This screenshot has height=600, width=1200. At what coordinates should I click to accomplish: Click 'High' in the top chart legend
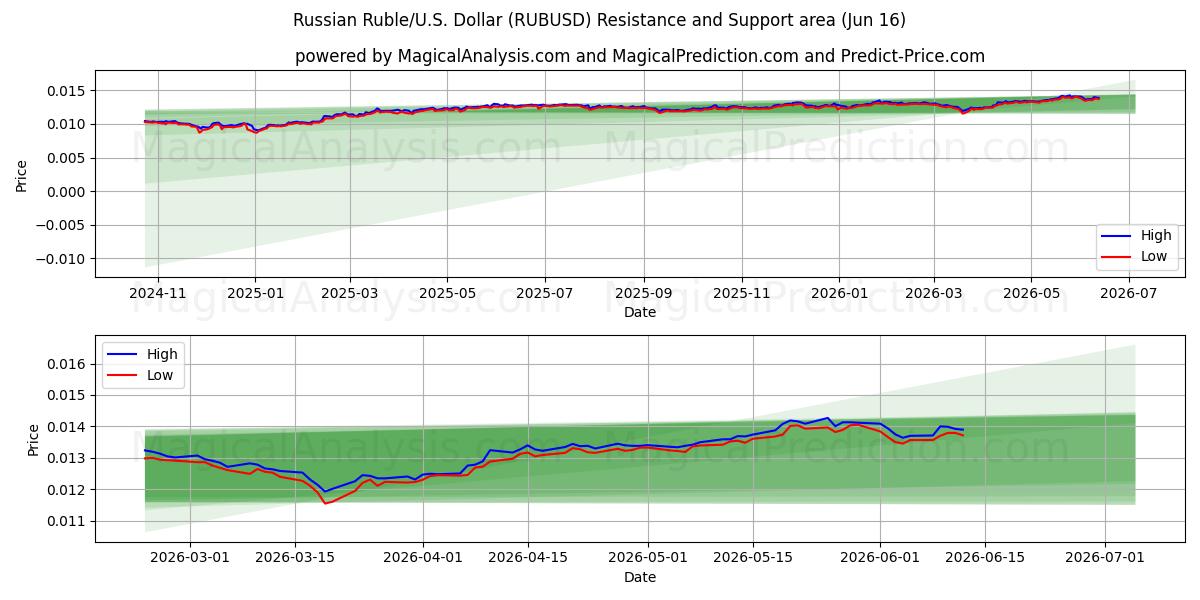[x=1156, y=236]
